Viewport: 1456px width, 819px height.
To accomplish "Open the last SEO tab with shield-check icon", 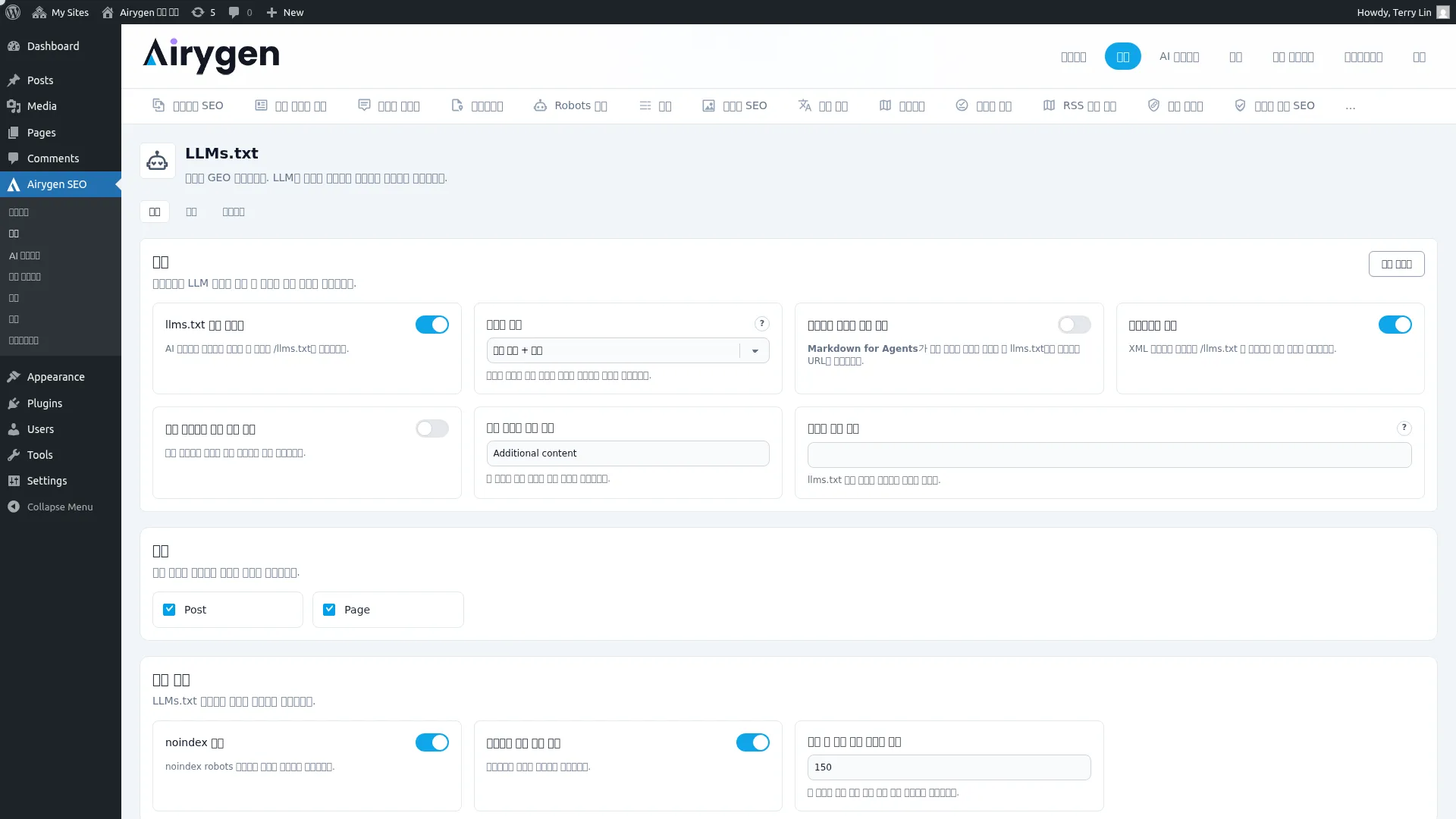I will [x=1275, y=105].
